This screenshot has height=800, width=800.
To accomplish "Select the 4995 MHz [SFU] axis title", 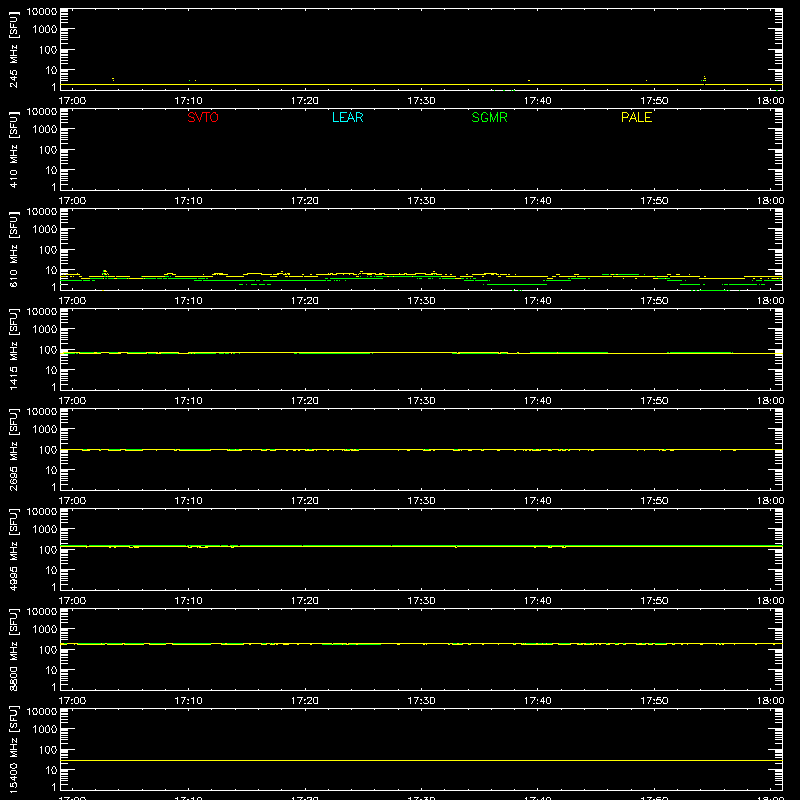I will click(13, 550).
